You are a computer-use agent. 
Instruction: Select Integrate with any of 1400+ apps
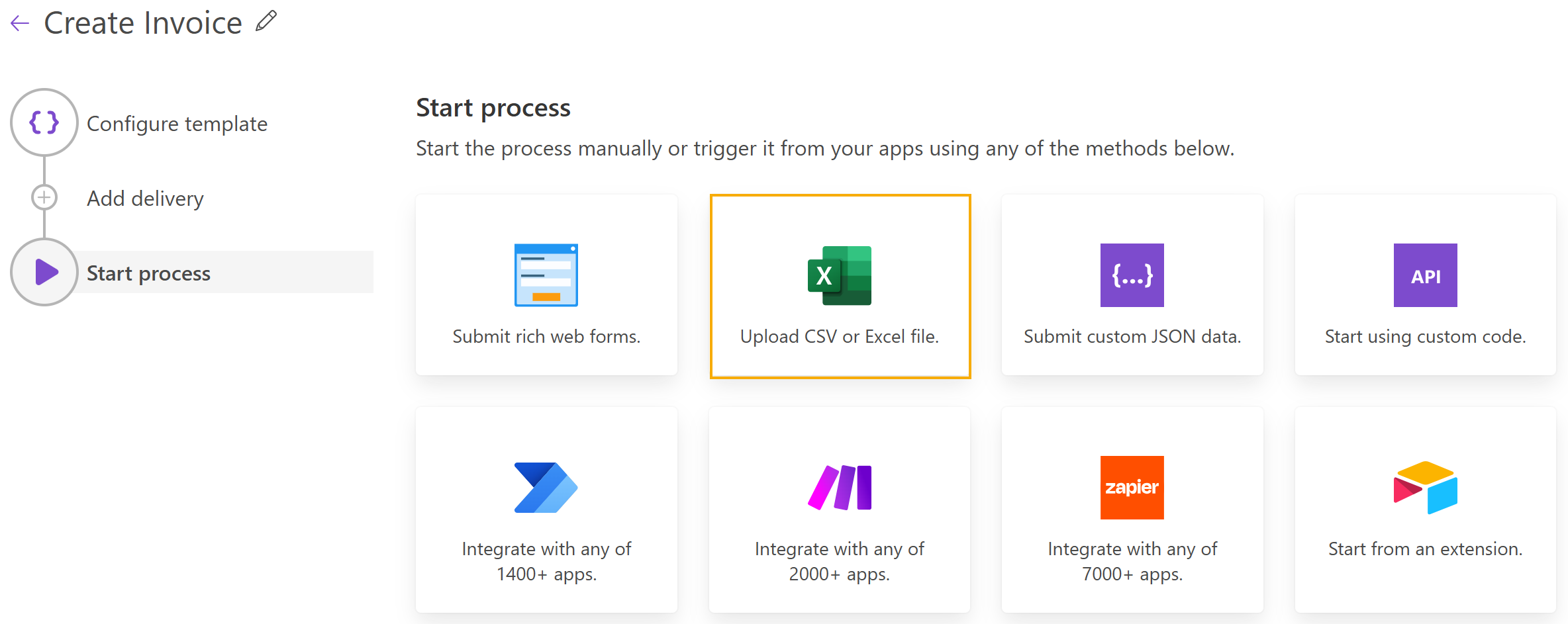[546, 510]
